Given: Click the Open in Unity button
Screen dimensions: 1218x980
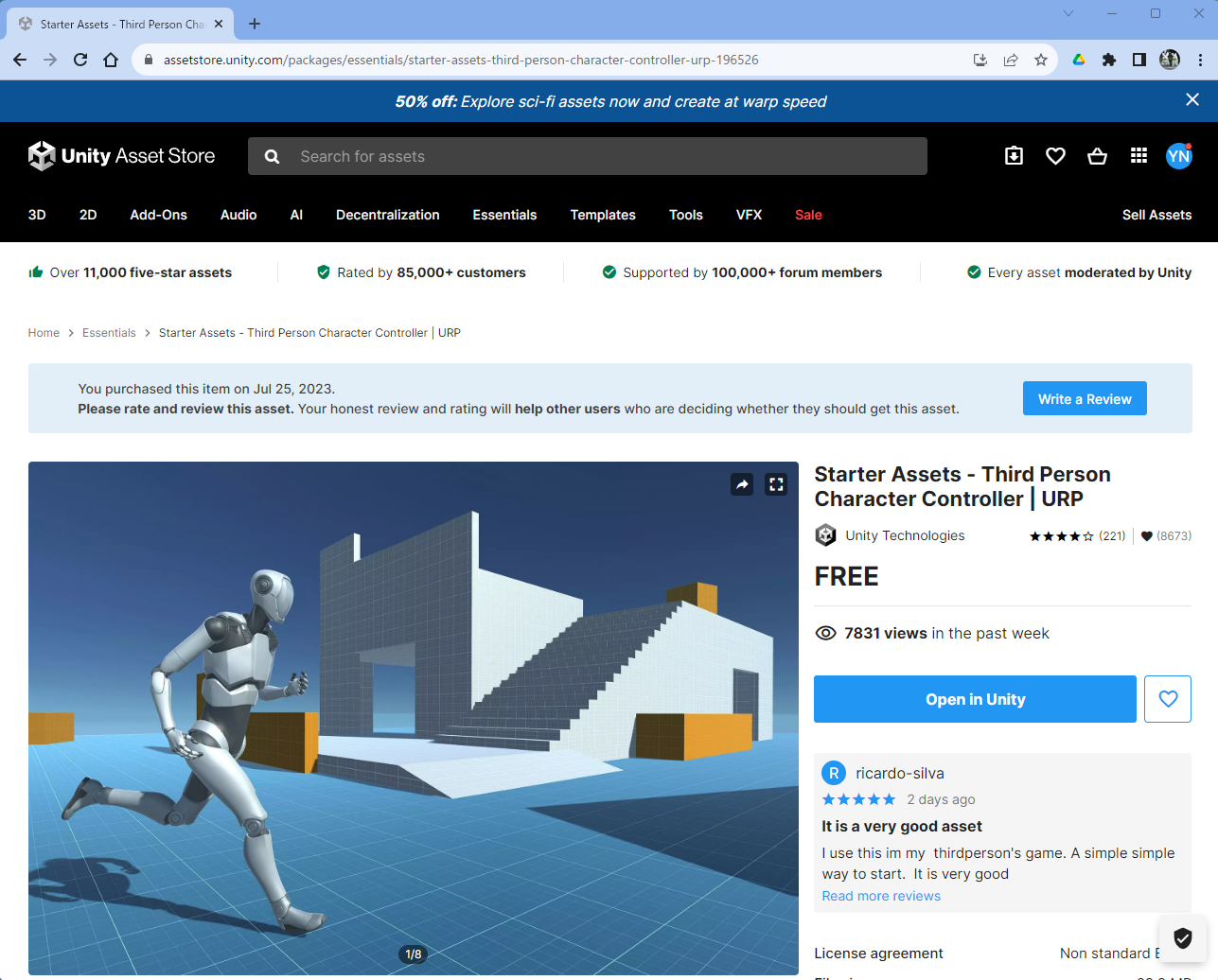Looking at the screenshot, I should (x=975, y=699).
